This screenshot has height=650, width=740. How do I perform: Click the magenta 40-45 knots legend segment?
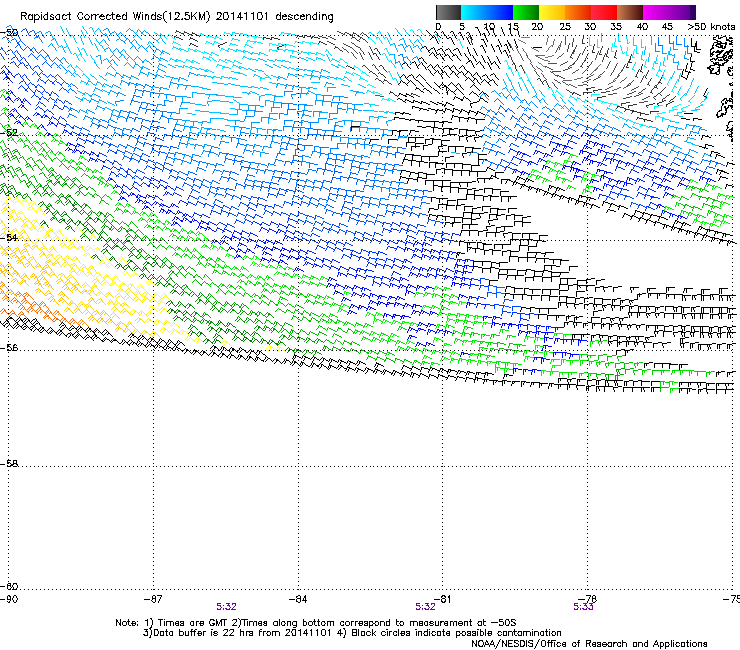[x=656, y=12]
